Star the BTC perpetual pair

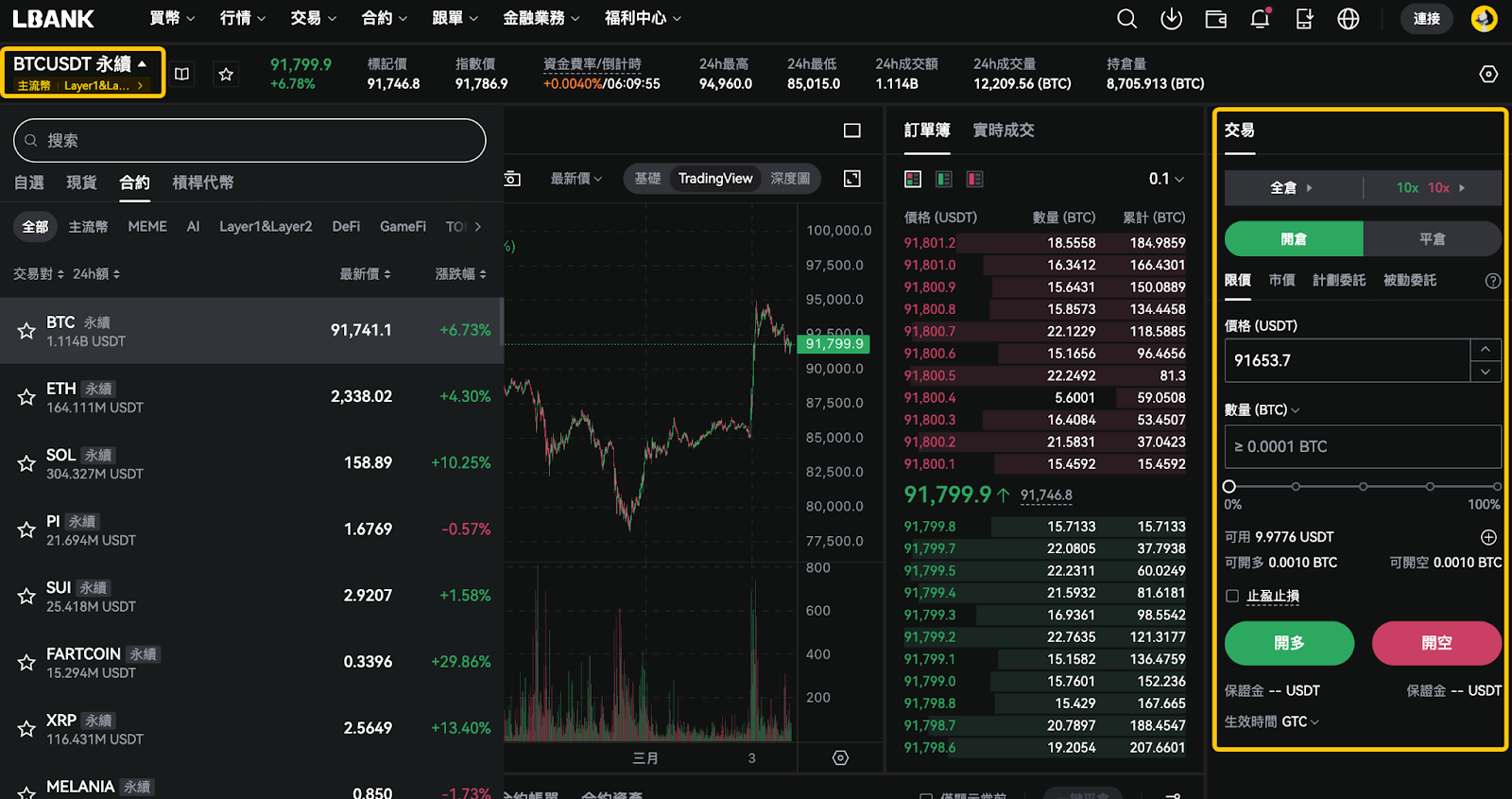tap(26, 331)
